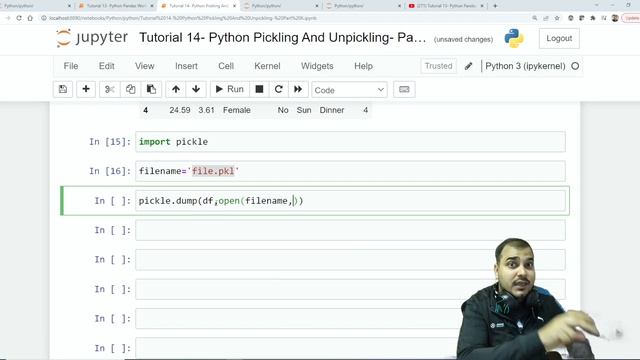Go to browser home page icon
The height and width of the screenshot is (360, 640).
click(30, 18)
